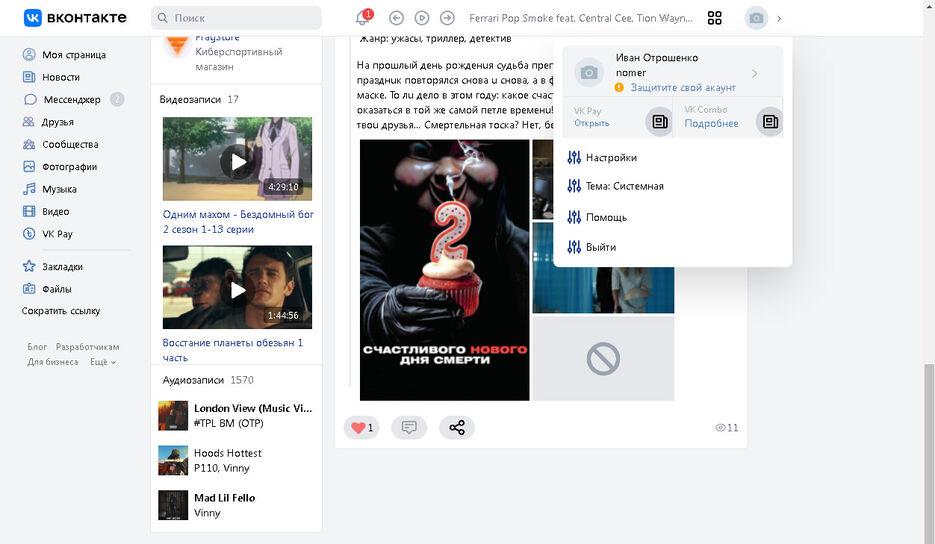
Task: Skip to previous track in header player
Action: coord(396,18)
